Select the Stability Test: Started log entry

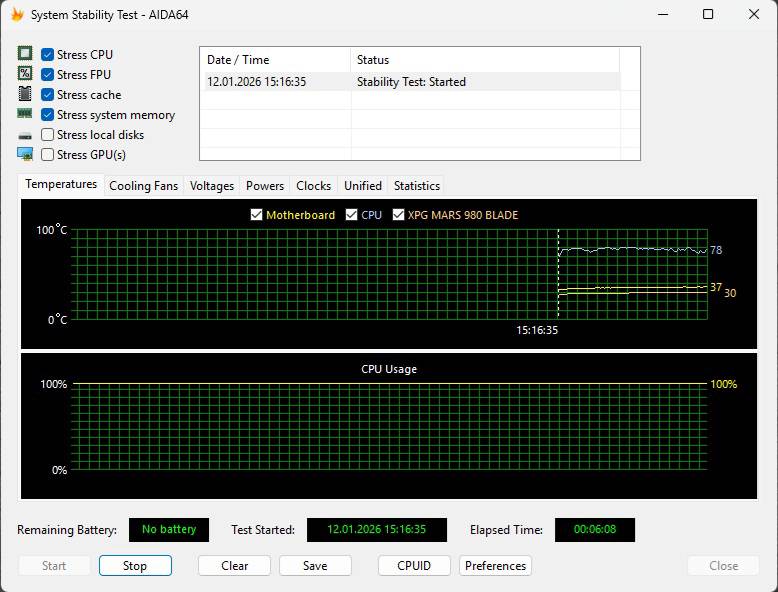[411, 82]
